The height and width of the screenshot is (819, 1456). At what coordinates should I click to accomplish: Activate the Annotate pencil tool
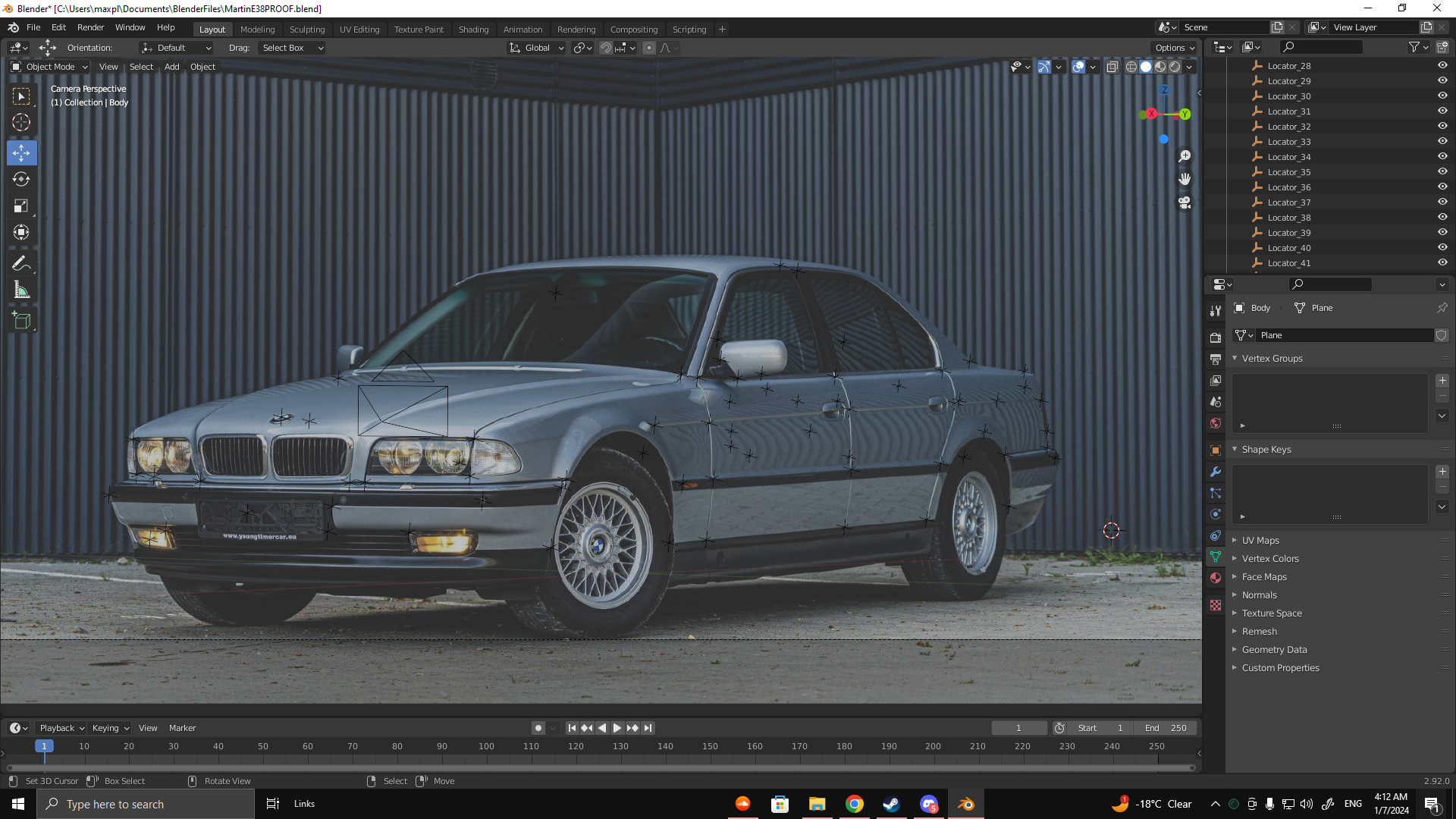[x=21, y=264]
